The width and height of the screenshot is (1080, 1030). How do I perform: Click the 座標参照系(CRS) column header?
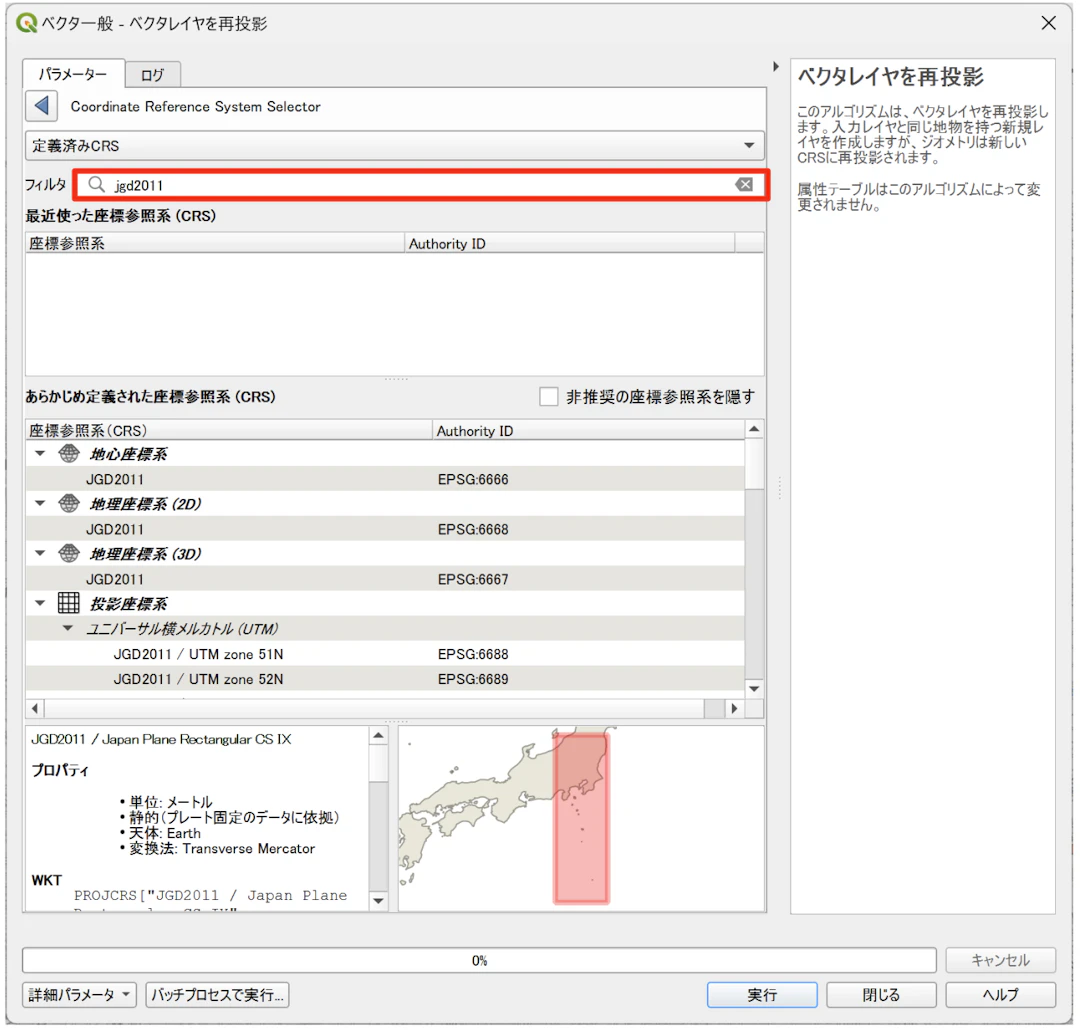(229, 431)
